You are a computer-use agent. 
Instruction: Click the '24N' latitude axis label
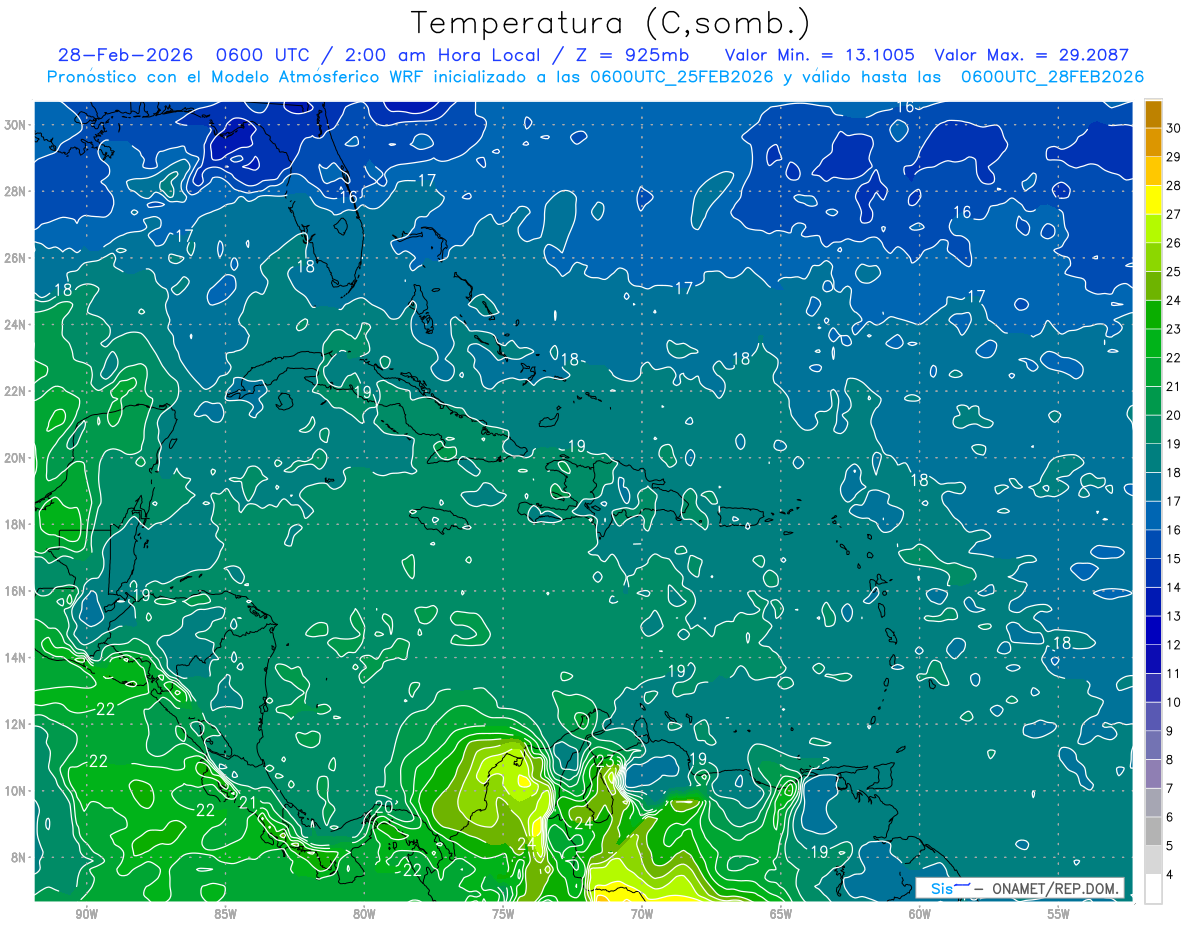17,325
